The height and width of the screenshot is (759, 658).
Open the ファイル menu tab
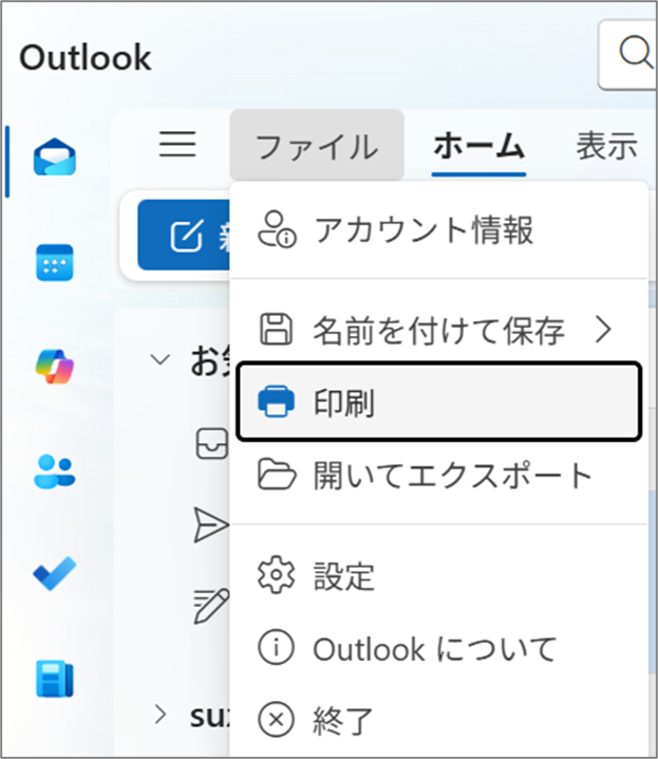tap(316, 147)
